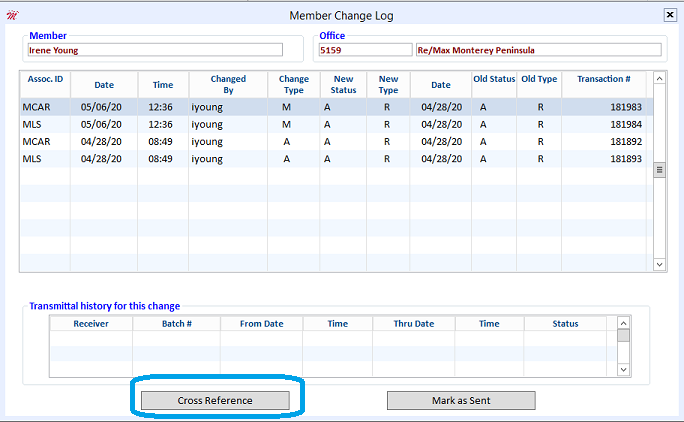The image size is (684, 422).
Task: Click the New Status column header
Action: click(343, 84)
